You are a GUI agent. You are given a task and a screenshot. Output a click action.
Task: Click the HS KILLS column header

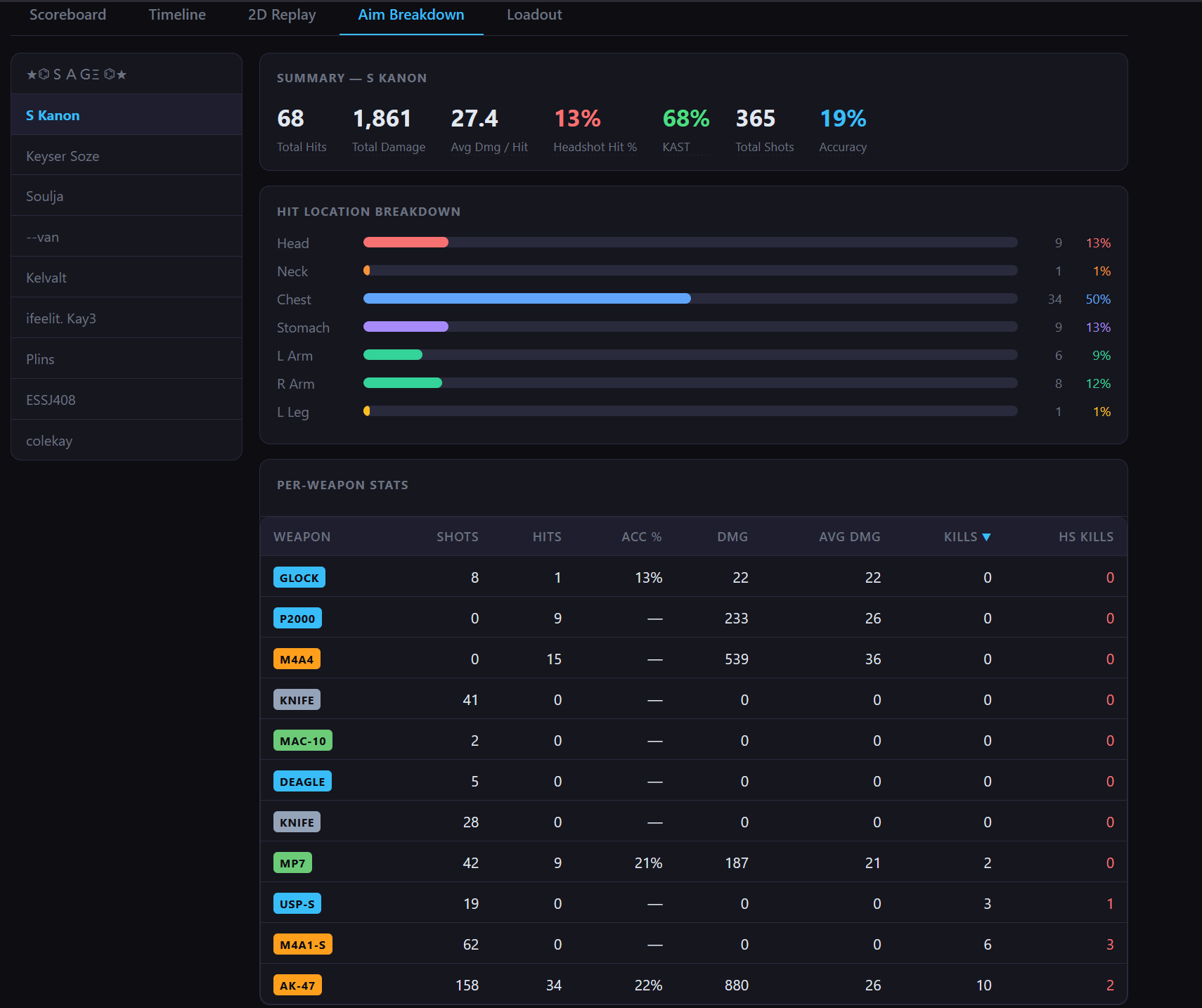pyautogui.click(x=1086, y=537)
